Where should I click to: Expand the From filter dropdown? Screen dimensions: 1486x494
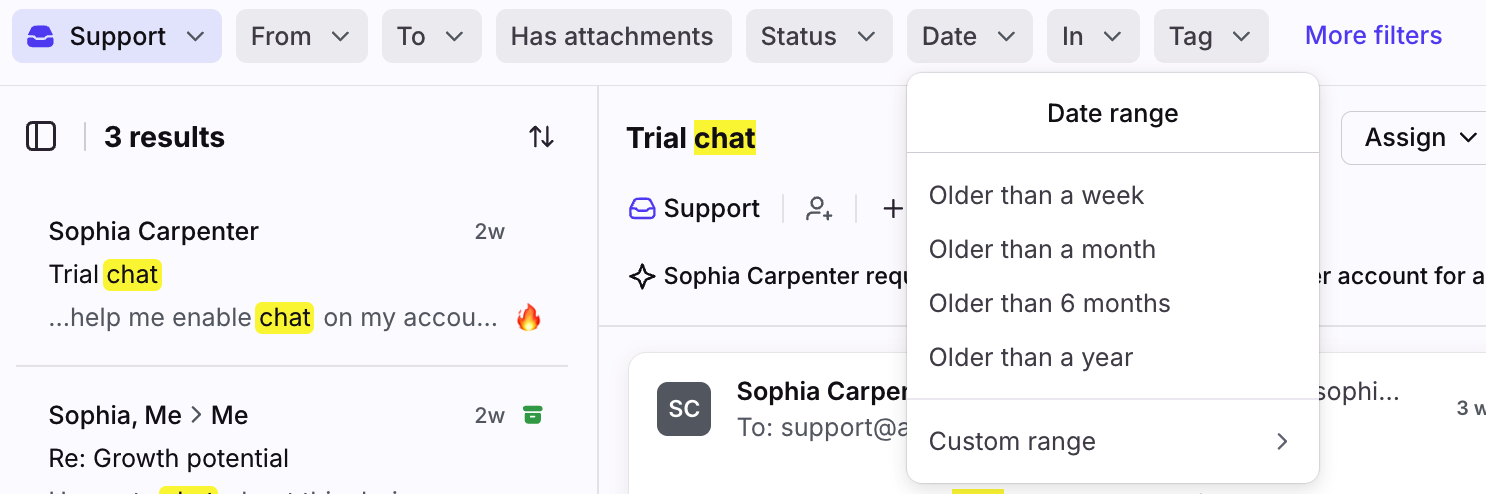click(x=301, y=36)
